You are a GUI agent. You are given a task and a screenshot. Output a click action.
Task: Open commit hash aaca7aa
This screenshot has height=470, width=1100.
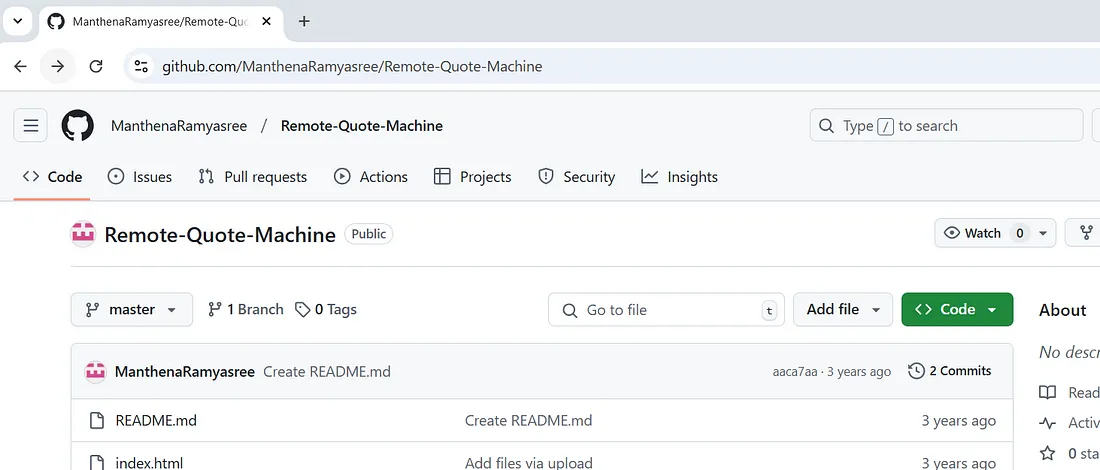[x=795, y=372]
